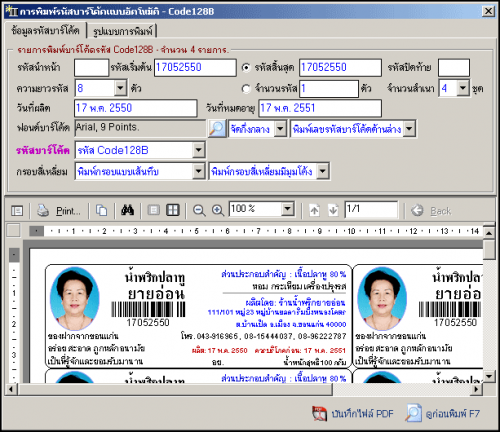Screen dimensions: 500x432
Task: Click first label's portrait photo
Action: click(x=75, y=298)
